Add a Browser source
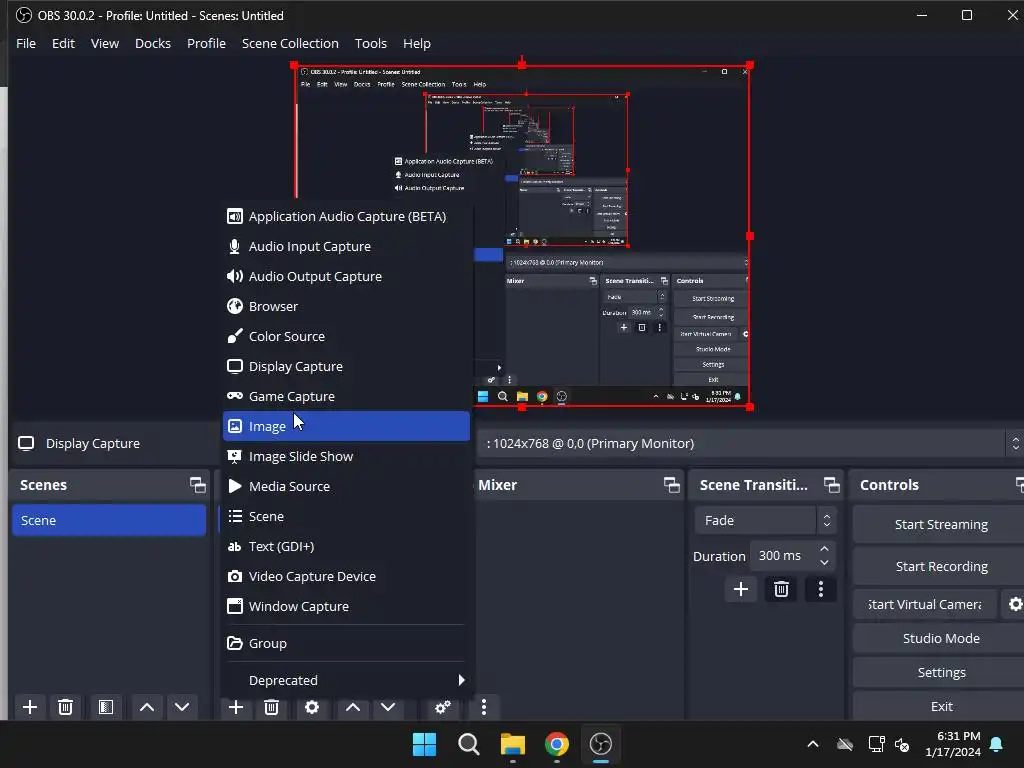Viewport: 1024px width, 768px height. (x=346, y=306)
